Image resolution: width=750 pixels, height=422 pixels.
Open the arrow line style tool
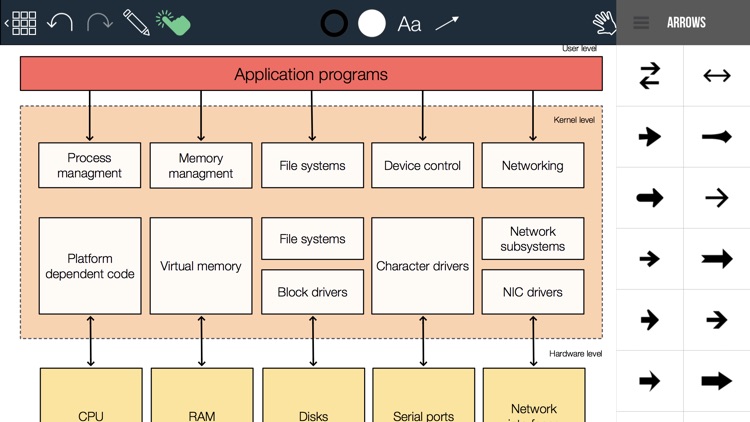(x=447, y=23)
